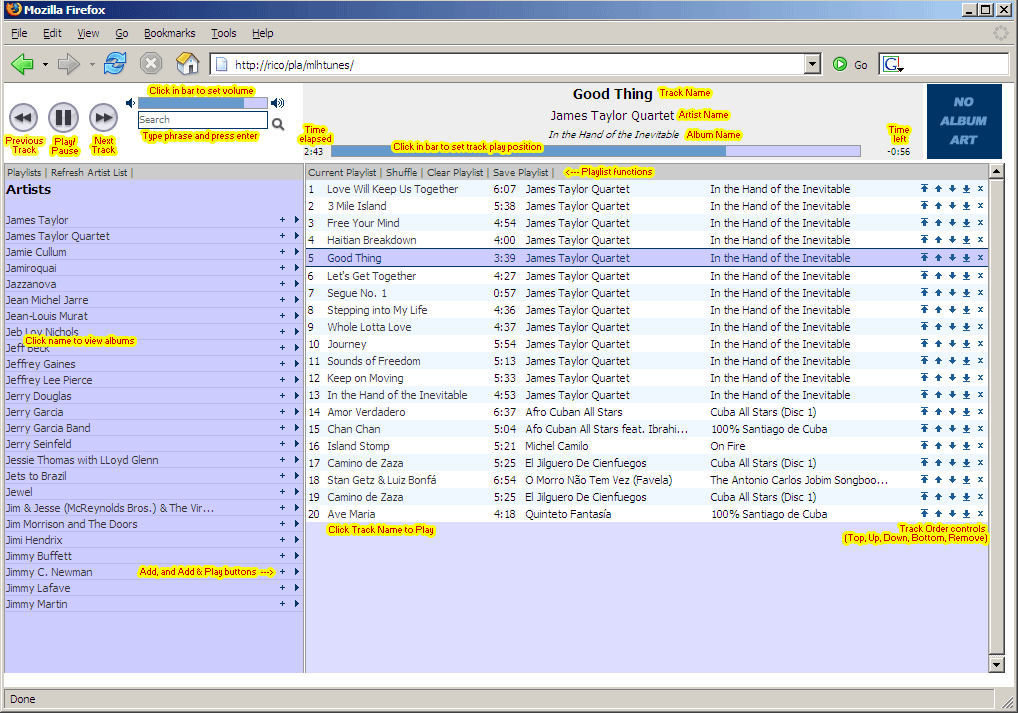
Task: View albums for Jean Michel Jarre
Action: pyautogui.click(x=47, y=300)
